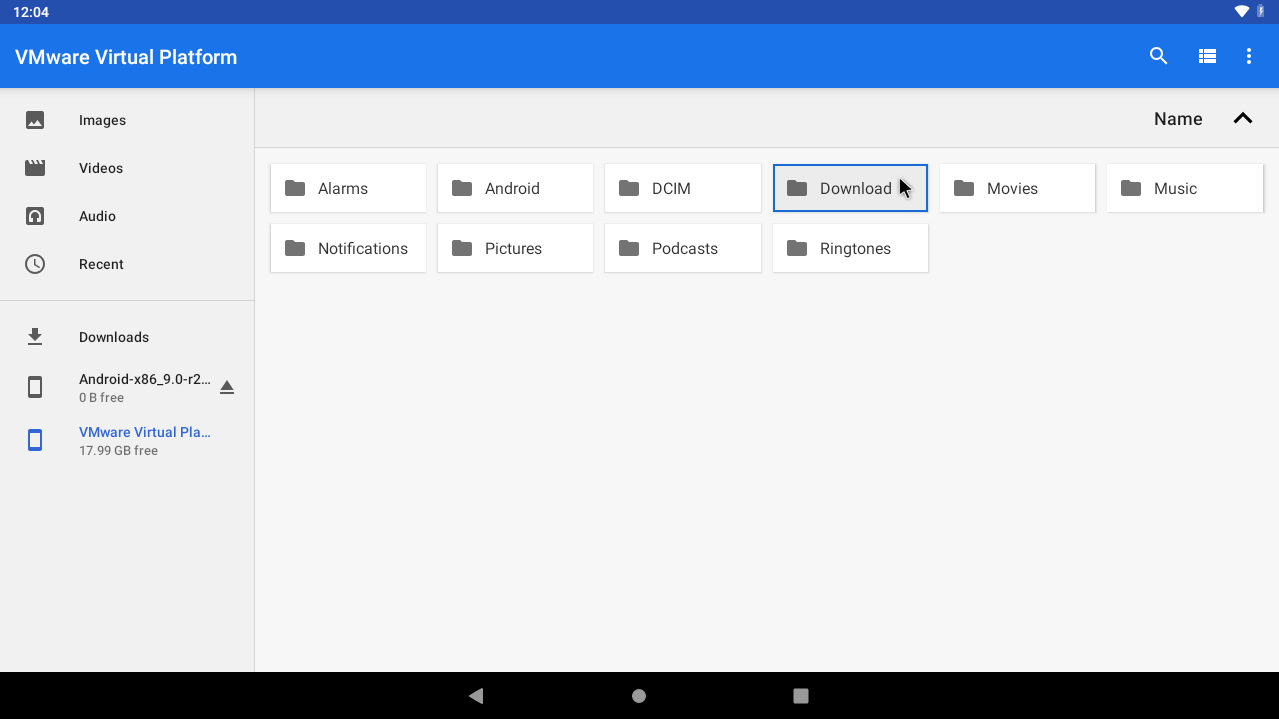The height and width of the screenshot is (719, 1279).
Task: Open the Alarms folder
Action: [348, 188]
